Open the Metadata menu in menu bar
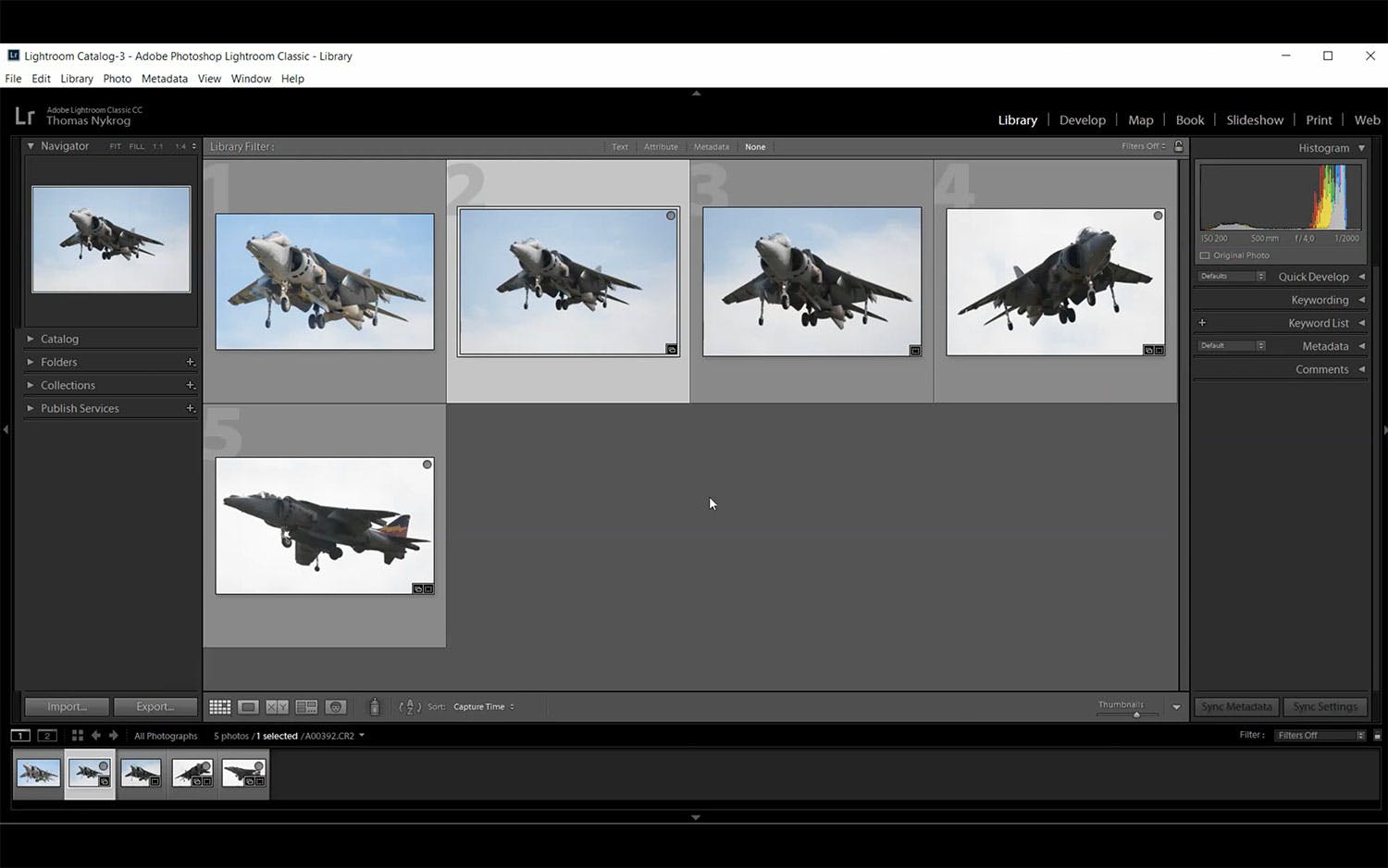 pyautogui.click(x=164, y=79)
